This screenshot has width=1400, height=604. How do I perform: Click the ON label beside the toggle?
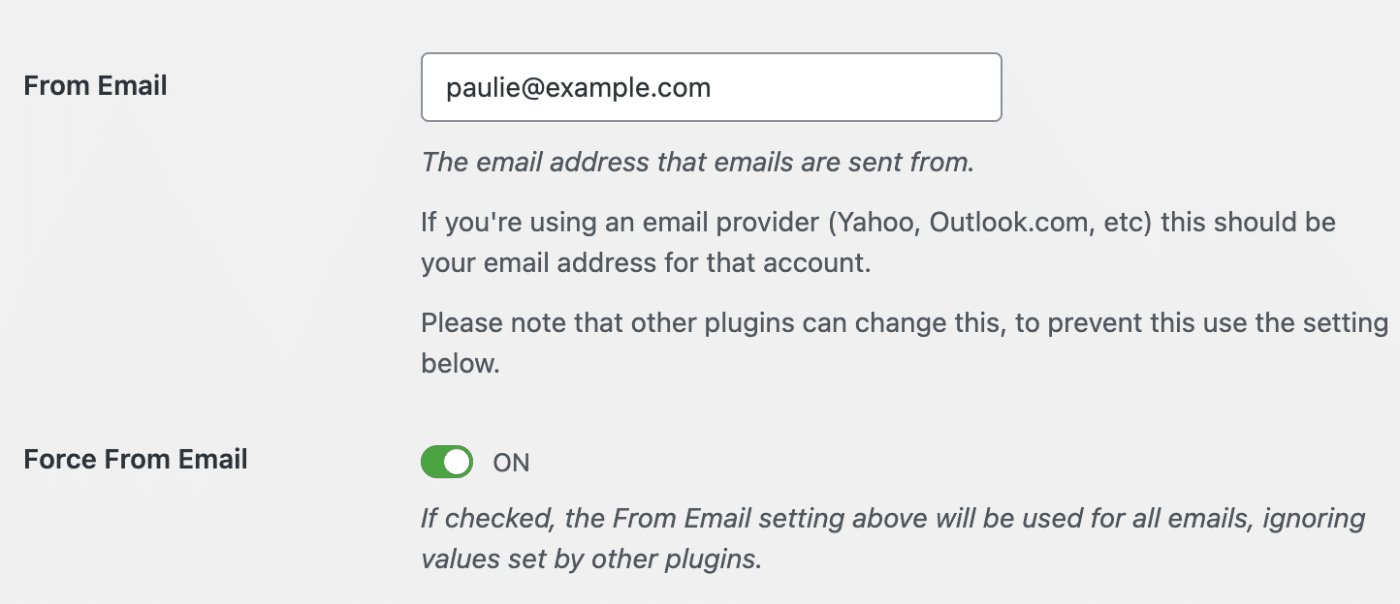click(511, 463)
